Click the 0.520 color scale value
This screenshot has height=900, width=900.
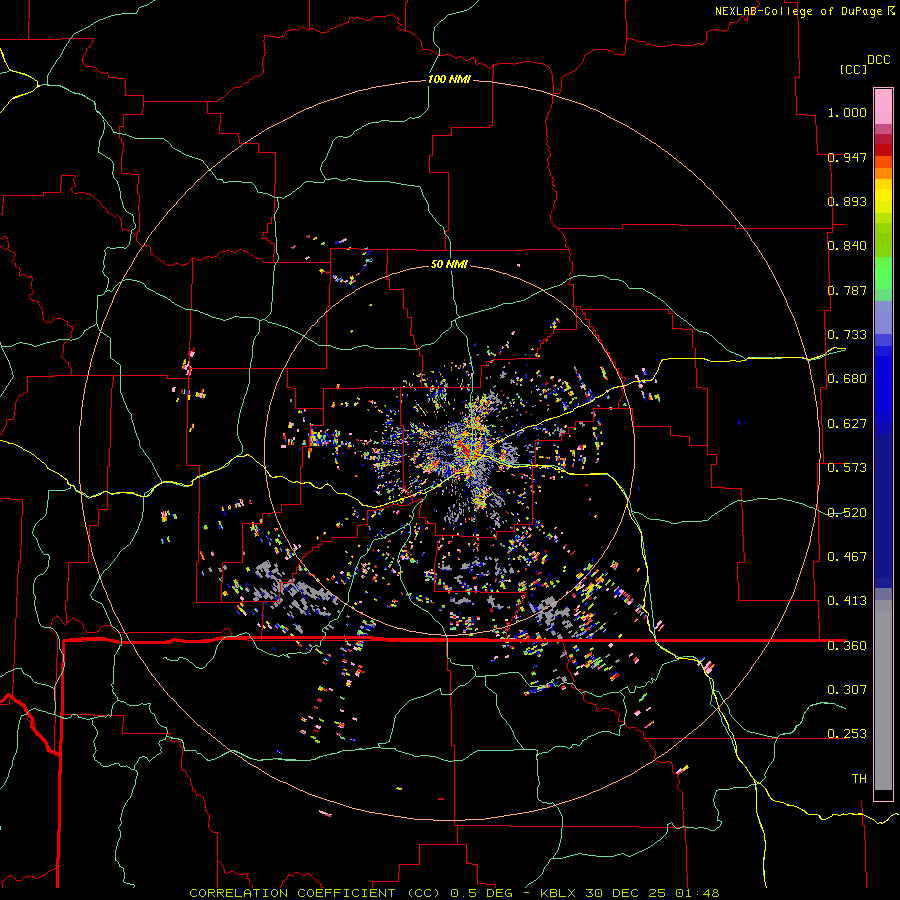[847, 513]
